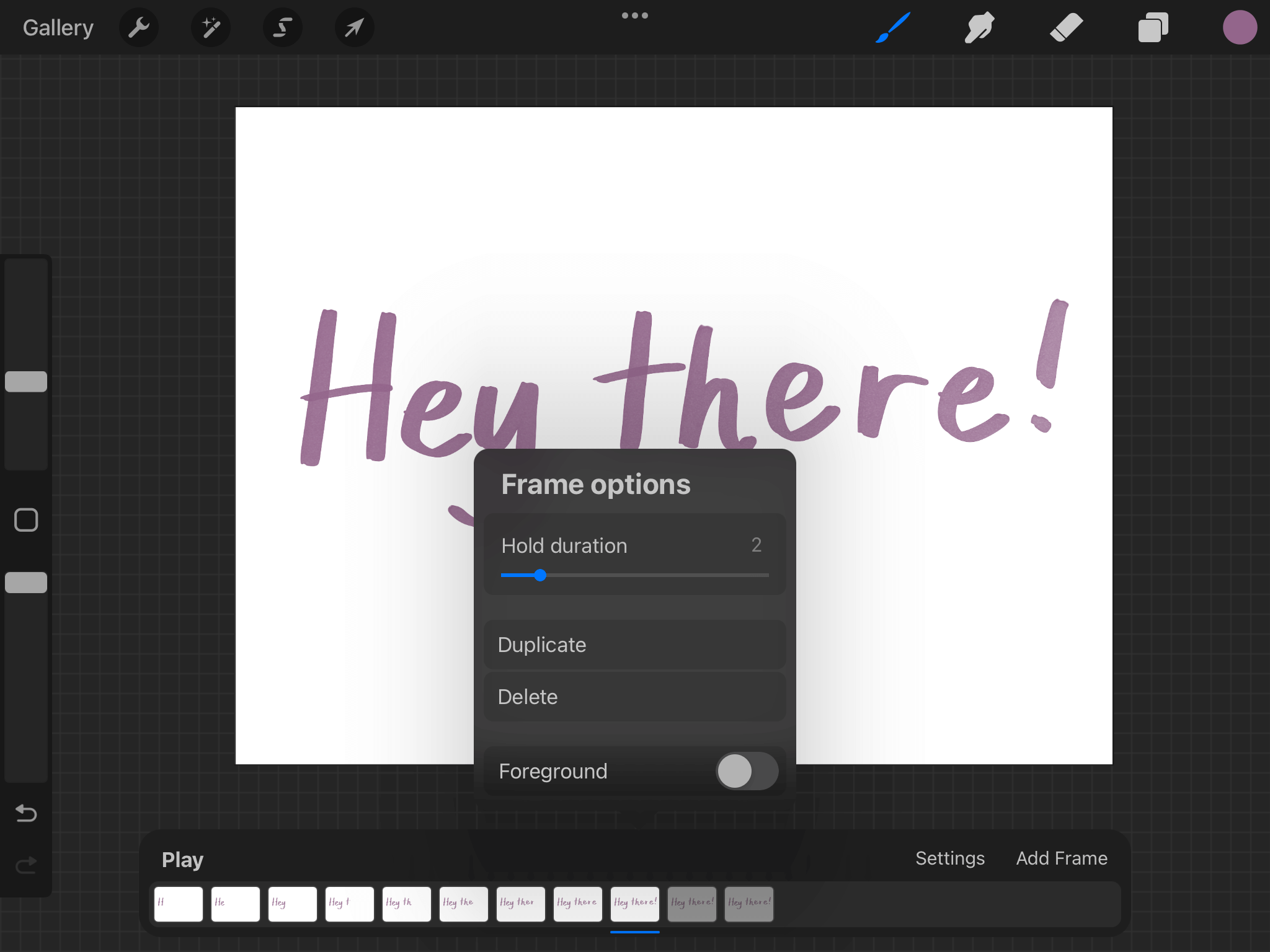Screen dimensions: 1270x952
Task: Click the square modify button in sidebar
Action: click(x=26, y=520)
